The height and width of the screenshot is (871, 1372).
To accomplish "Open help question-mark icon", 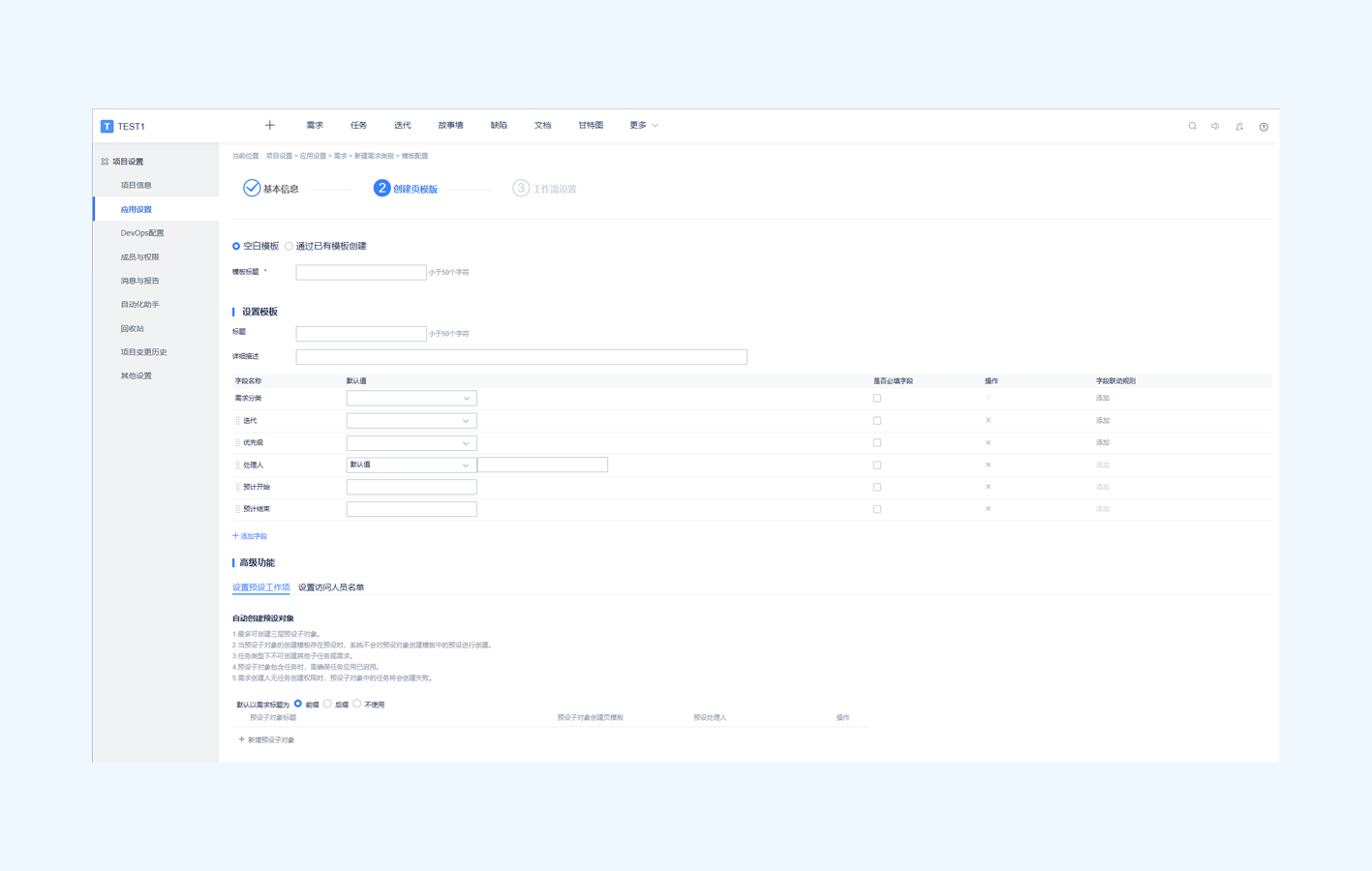I will pos(1264,126).
